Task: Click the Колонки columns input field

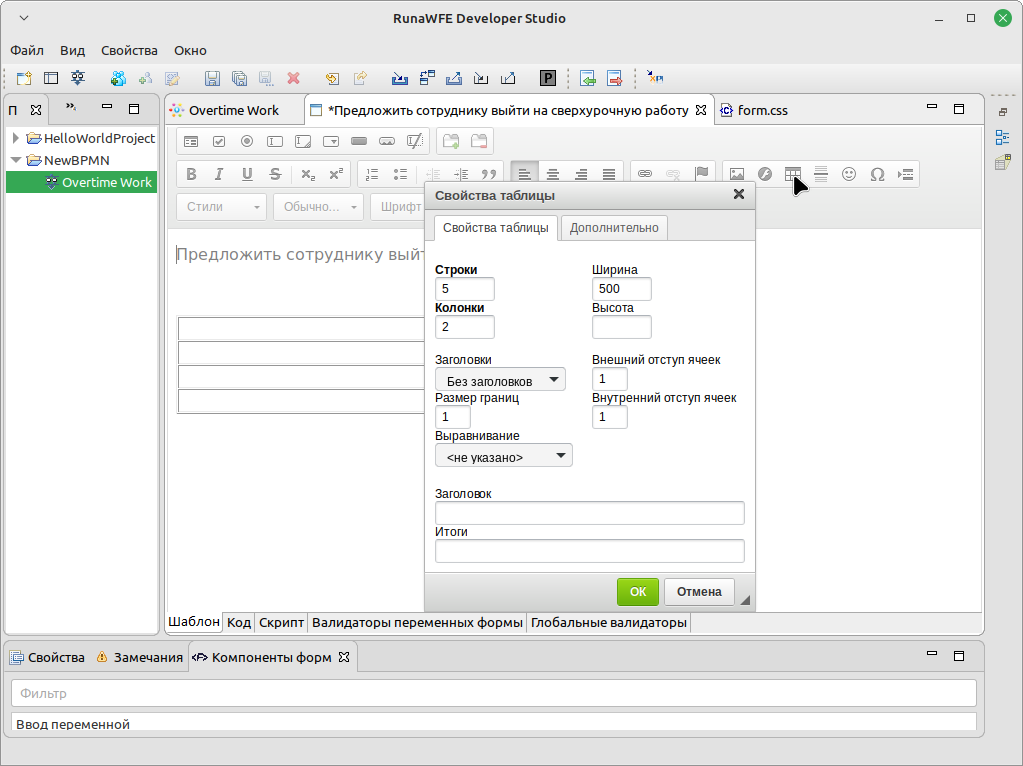Action: pos(465,327)
